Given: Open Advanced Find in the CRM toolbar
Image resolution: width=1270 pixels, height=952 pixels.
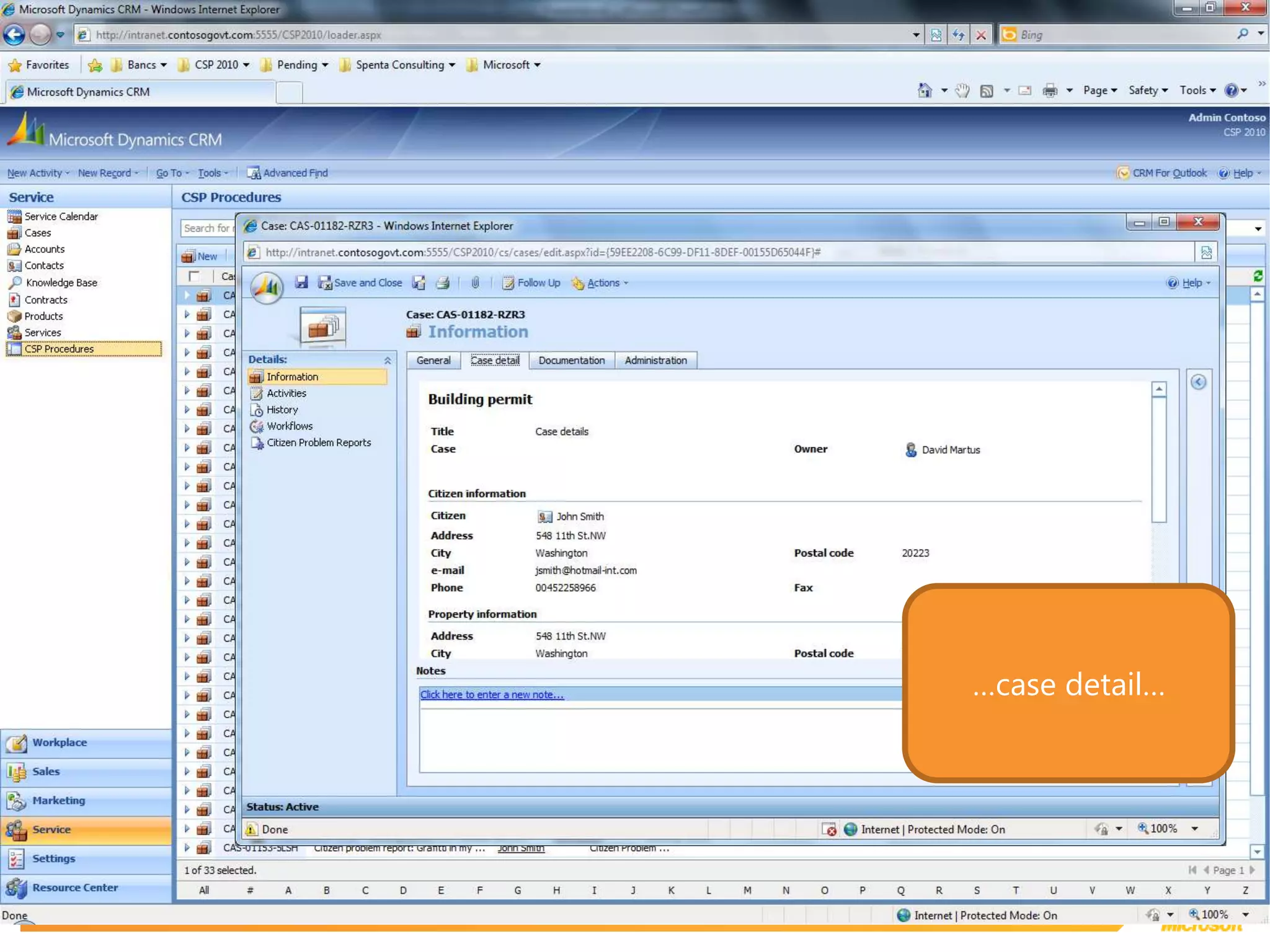Looking at the screenshot, I should 288,173.
